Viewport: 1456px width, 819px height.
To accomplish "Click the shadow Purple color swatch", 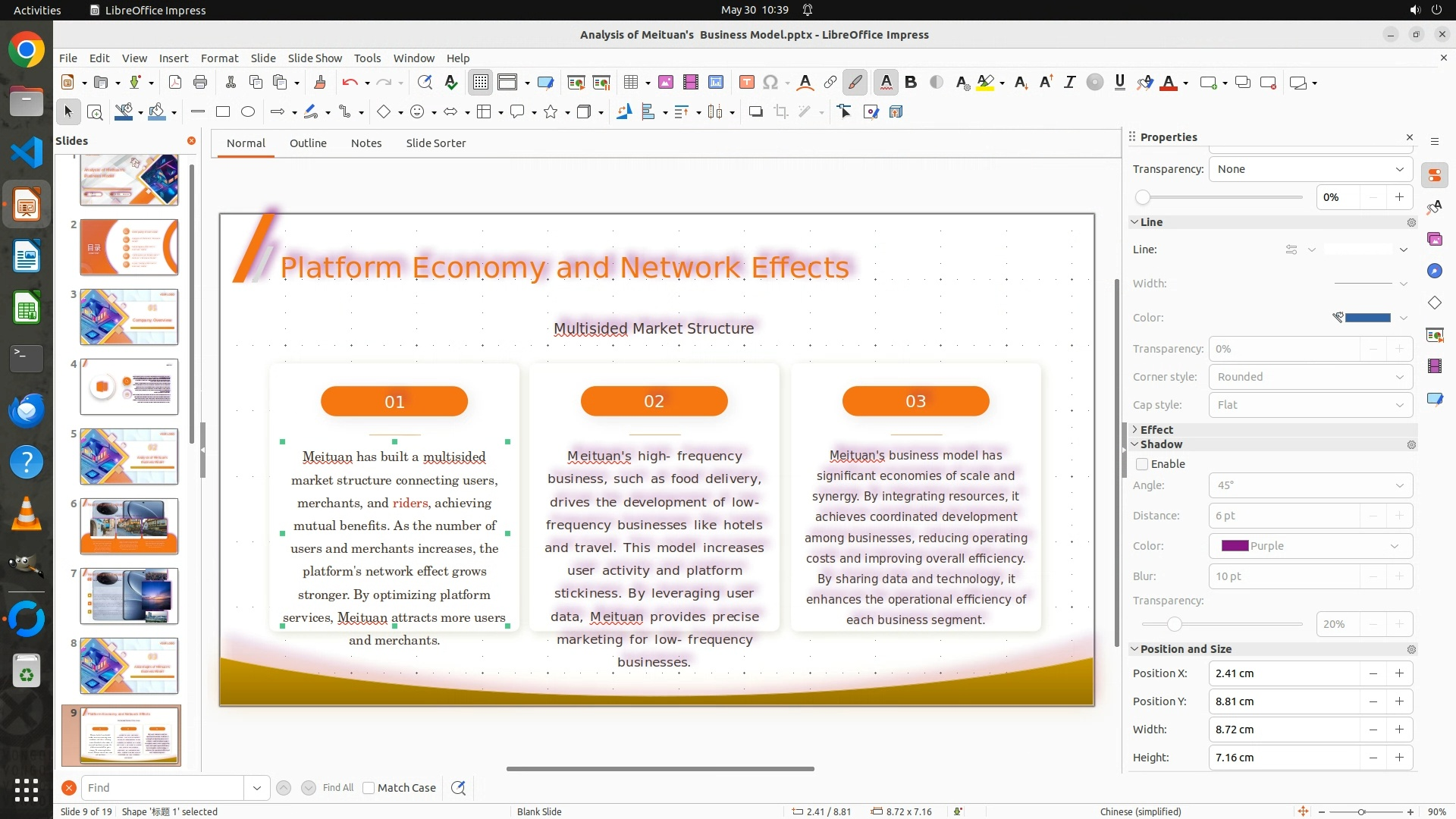I will point(1235,546).
